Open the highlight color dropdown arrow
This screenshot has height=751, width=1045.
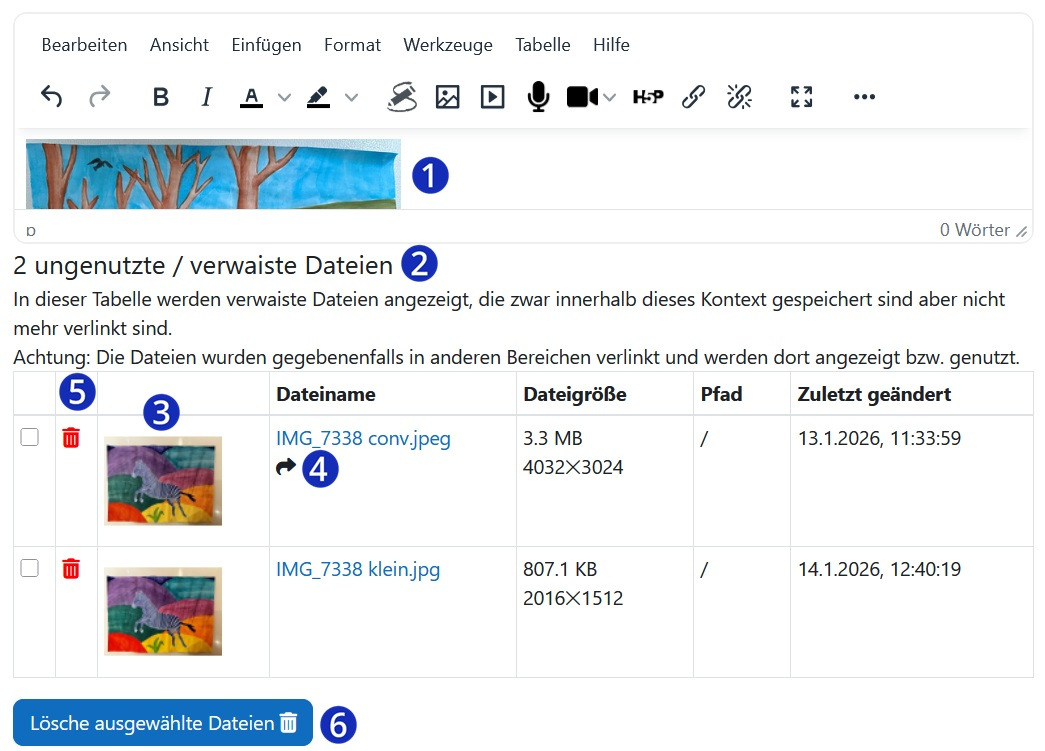tap(352, 96)
